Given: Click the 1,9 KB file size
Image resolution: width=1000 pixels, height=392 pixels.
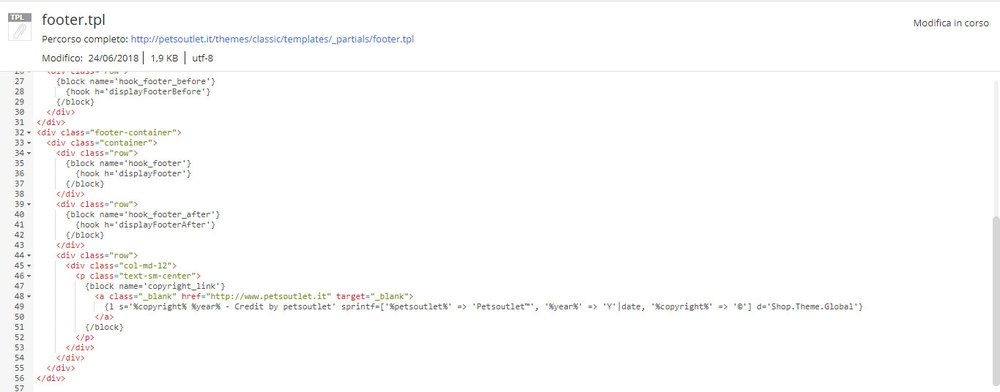Looking at the screenshot, I should tap(165, 58).
